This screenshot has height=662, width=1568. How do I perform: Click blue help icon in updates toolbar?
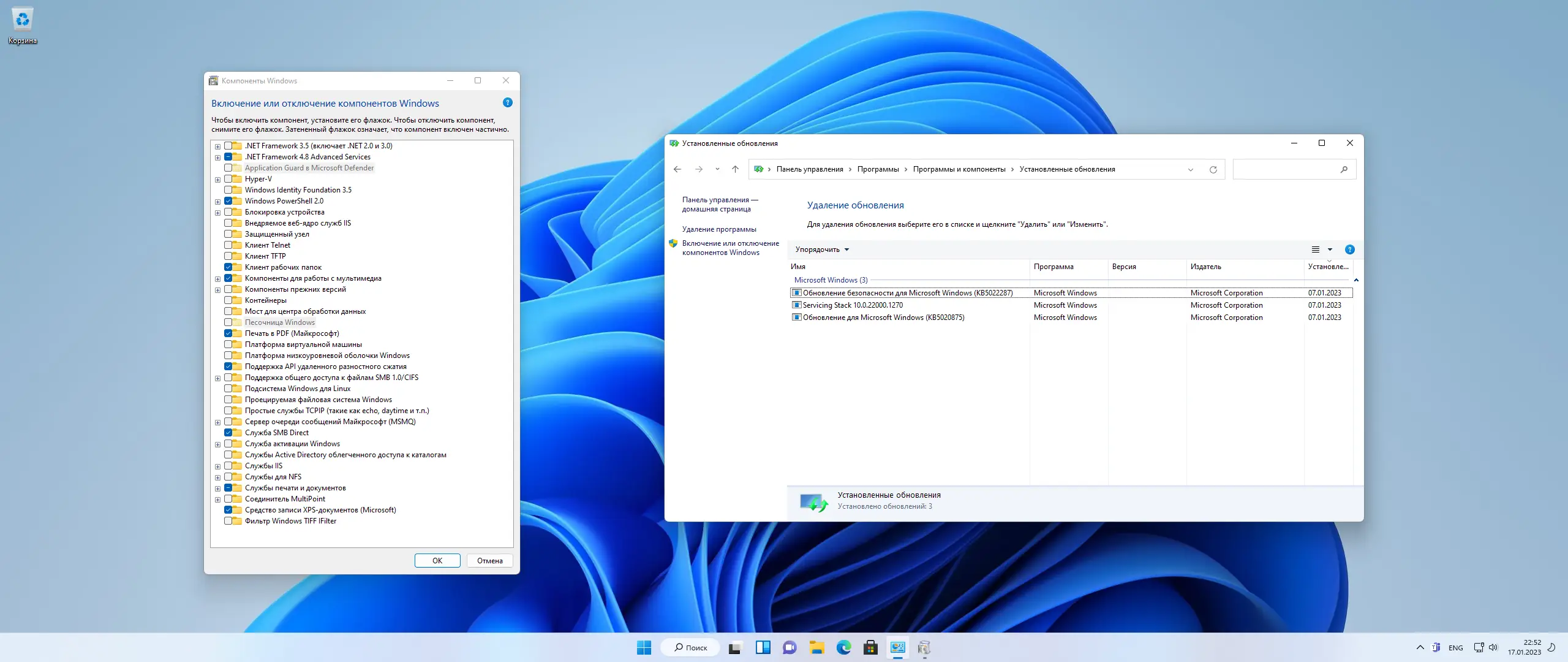pyautogui.click(x=1349, y=249)
